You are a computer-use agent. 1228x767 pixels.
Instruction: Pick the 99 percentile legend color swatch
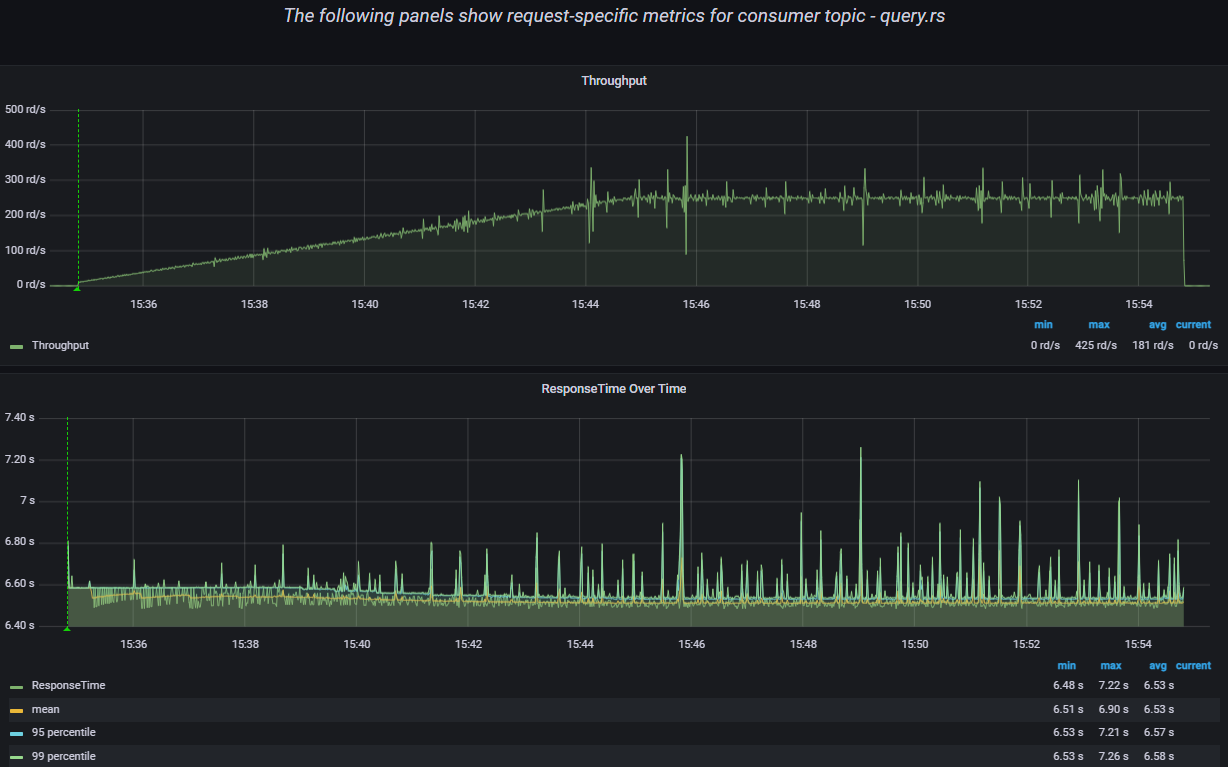pos(16,757)
